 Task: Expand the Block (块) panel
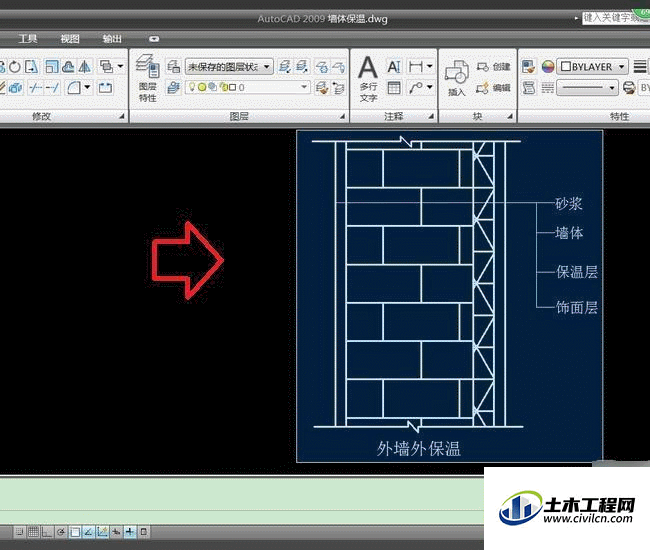pos(510,116)
